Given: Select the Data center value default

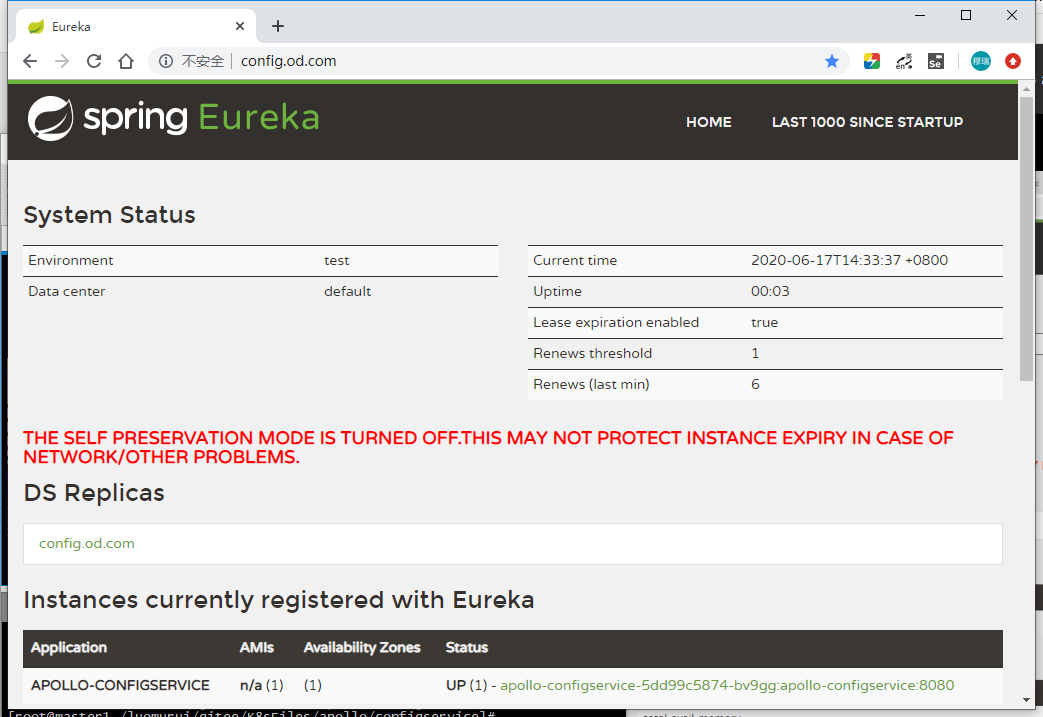Looking at the screenshot, I should click(x=347, y=291).
